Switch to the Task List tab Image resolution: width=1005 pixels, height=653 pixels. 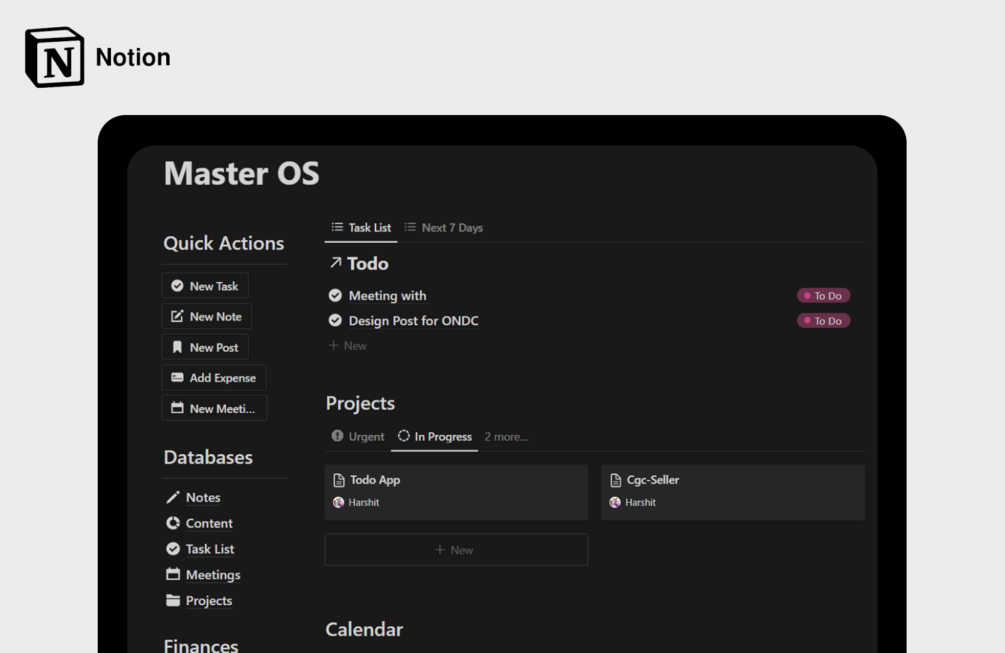360,227
